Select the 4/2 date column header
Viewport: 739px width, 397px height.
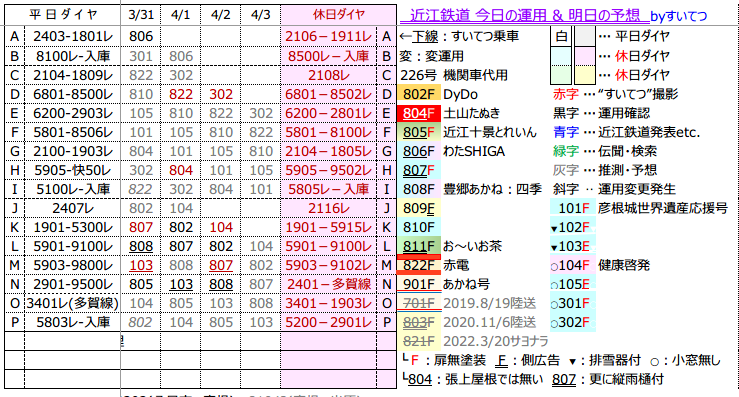[221, 15]
